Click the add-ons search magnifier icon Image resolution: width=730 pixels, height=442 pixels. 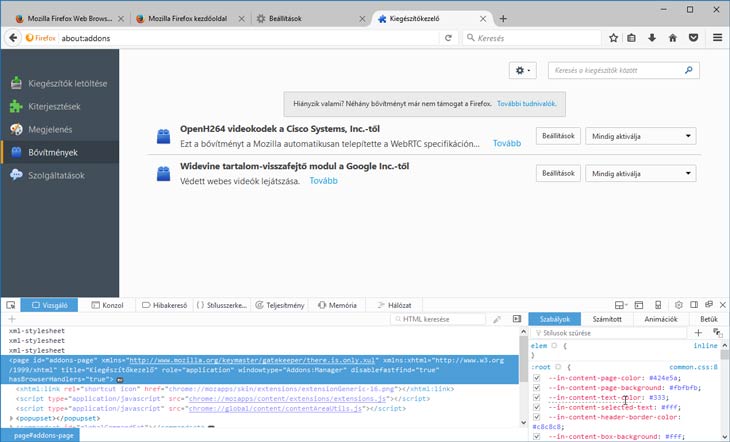[x=689, y=70]
